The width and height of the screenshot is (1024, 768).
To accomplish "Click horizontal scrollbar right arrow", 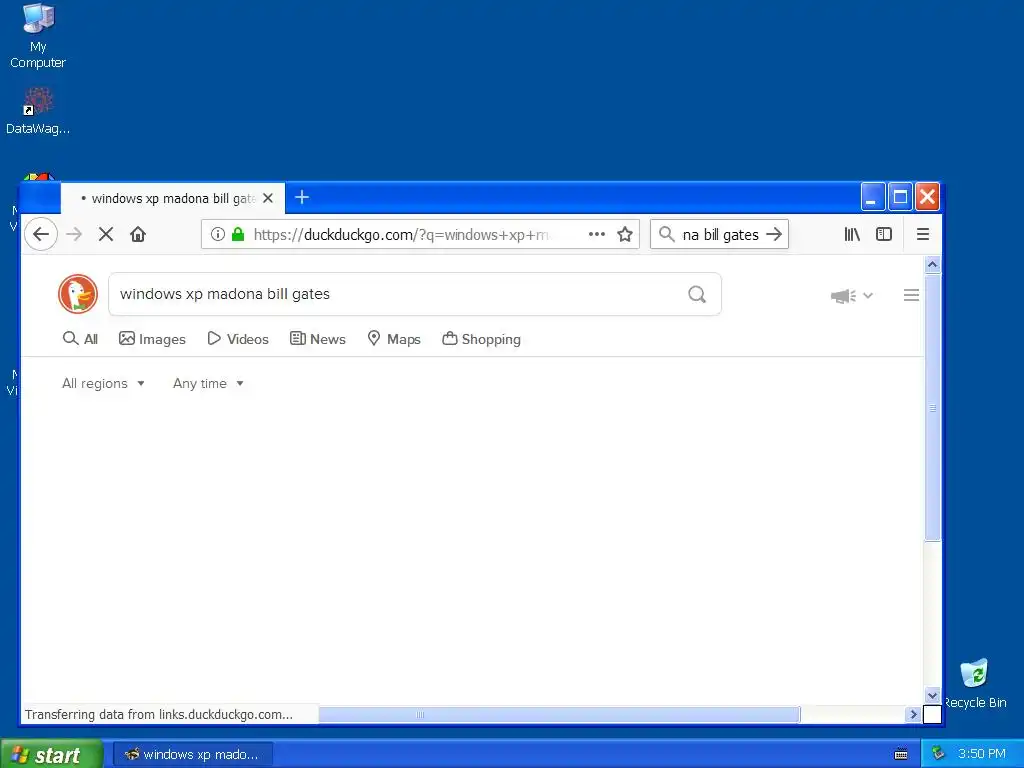I will coord(914,714).
